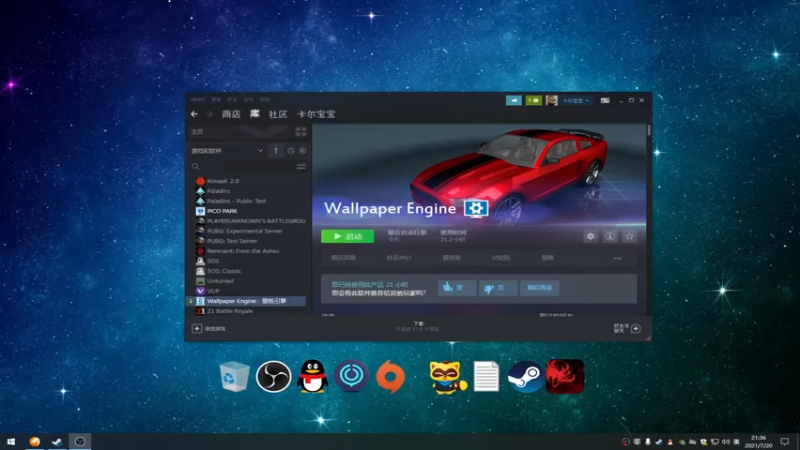The height and width of the screenshot is (450, 800).
Task: Open Recycle Bin in desktop dock
Action: [x=234, y=377]
